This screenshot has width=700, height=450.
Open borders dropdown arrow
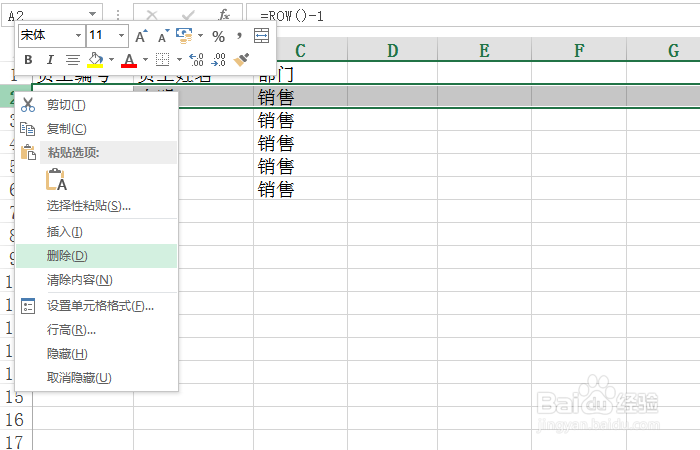179,59
